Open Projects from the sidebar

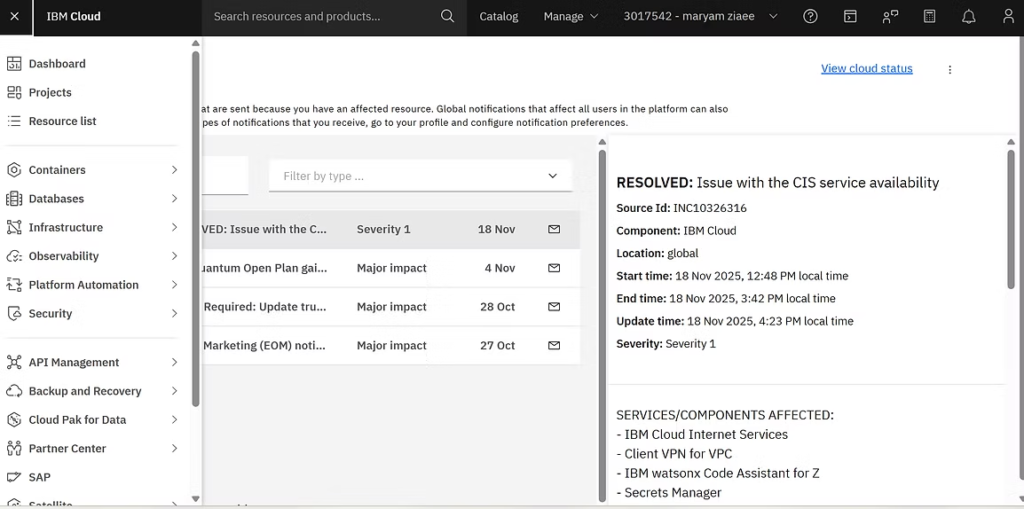tap(50, 92)
